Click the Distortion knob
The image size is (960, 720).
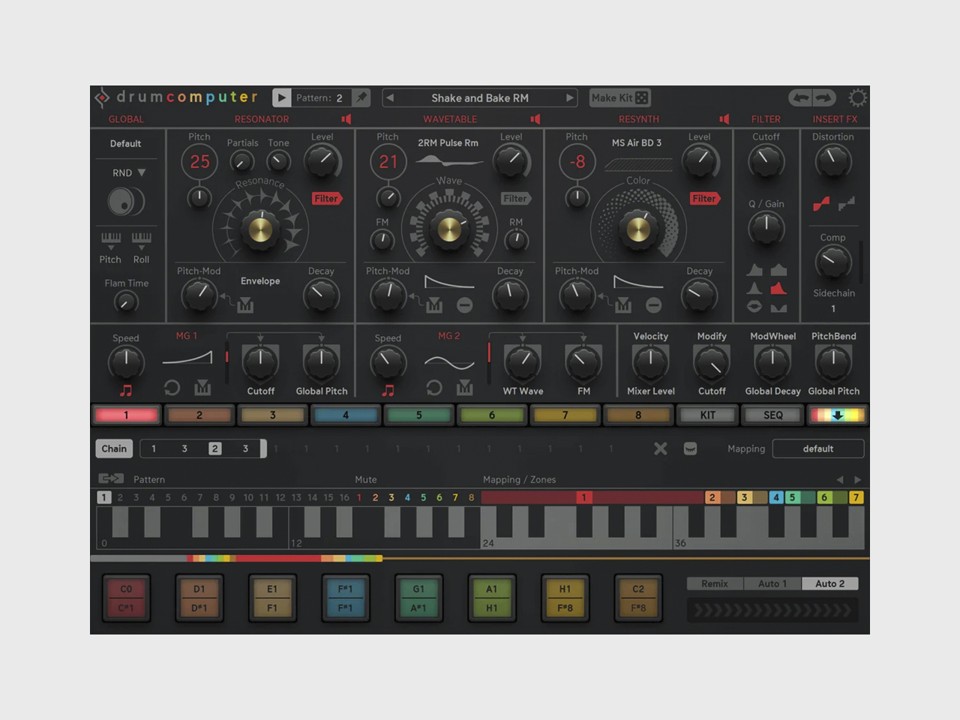tap(833, 162)
